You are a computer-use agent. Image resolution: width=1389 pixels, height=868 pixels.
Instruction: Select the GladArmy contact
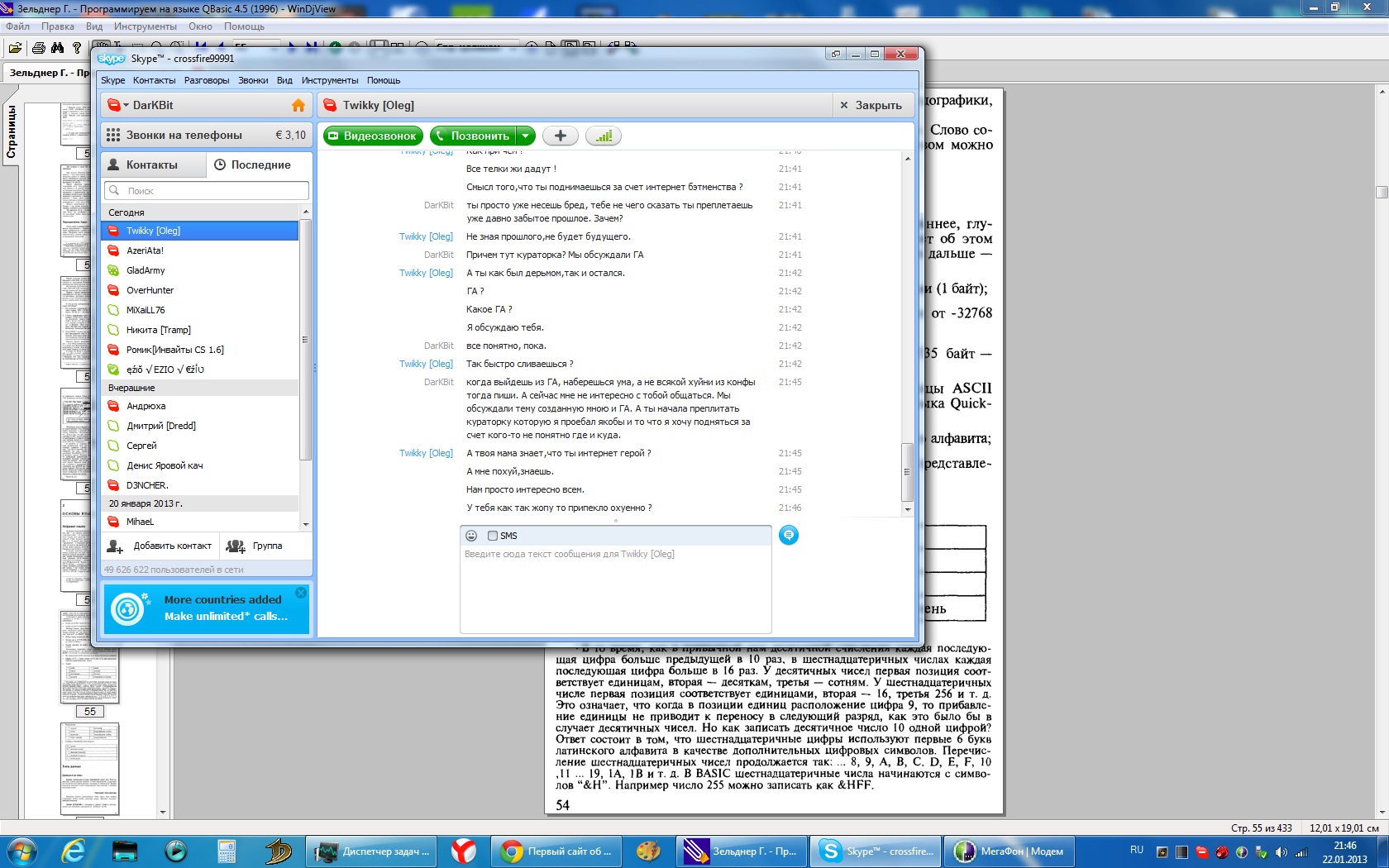click(146, 270)
